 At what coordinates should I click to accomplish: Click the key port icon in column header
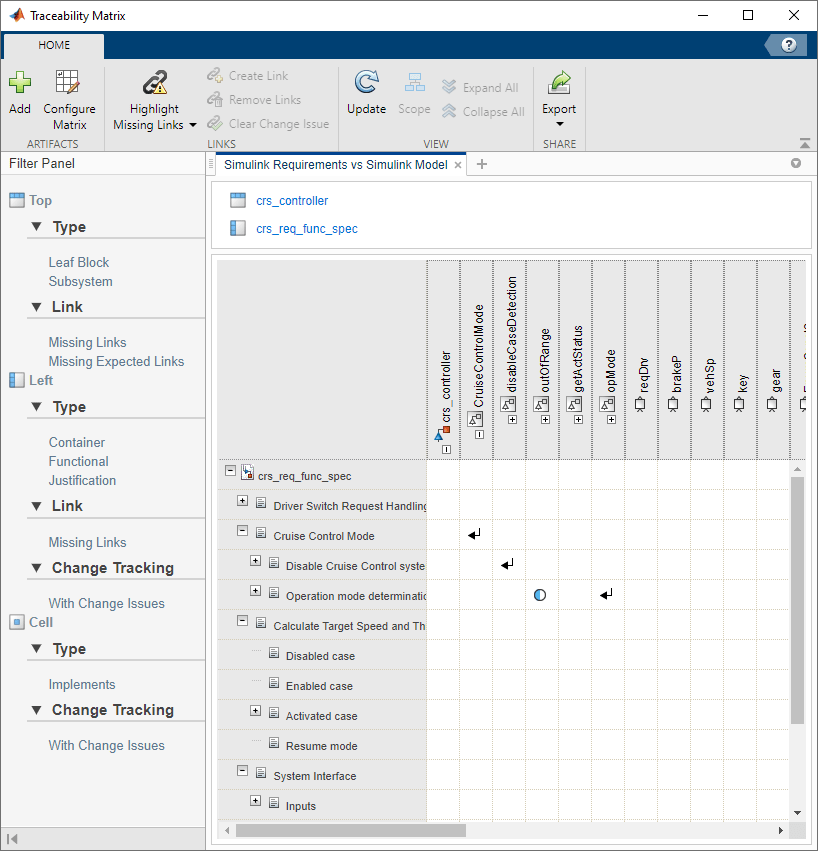(x=739, y=404)
